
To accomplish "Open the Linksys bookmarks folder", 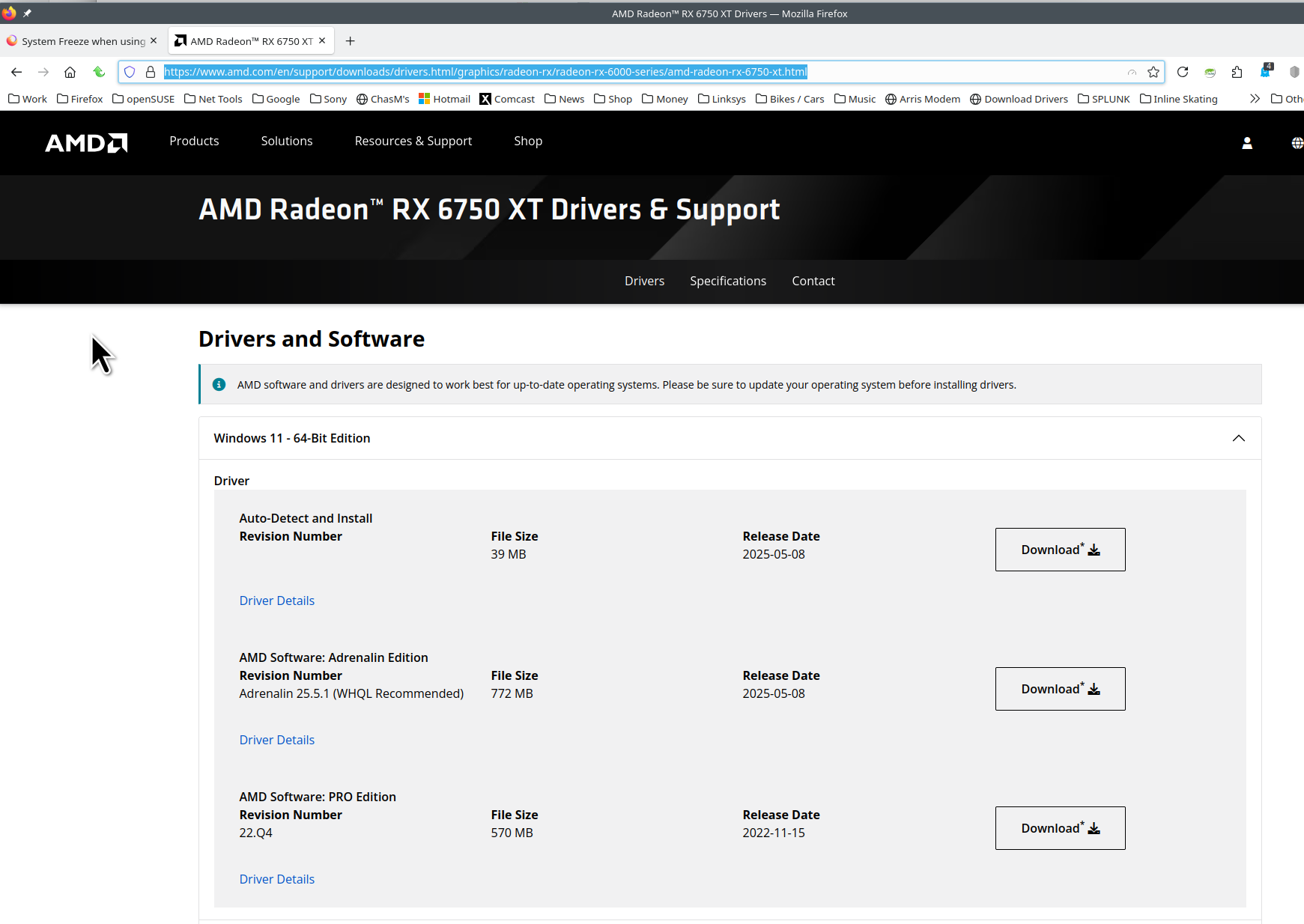I will (x=722, y=99).
